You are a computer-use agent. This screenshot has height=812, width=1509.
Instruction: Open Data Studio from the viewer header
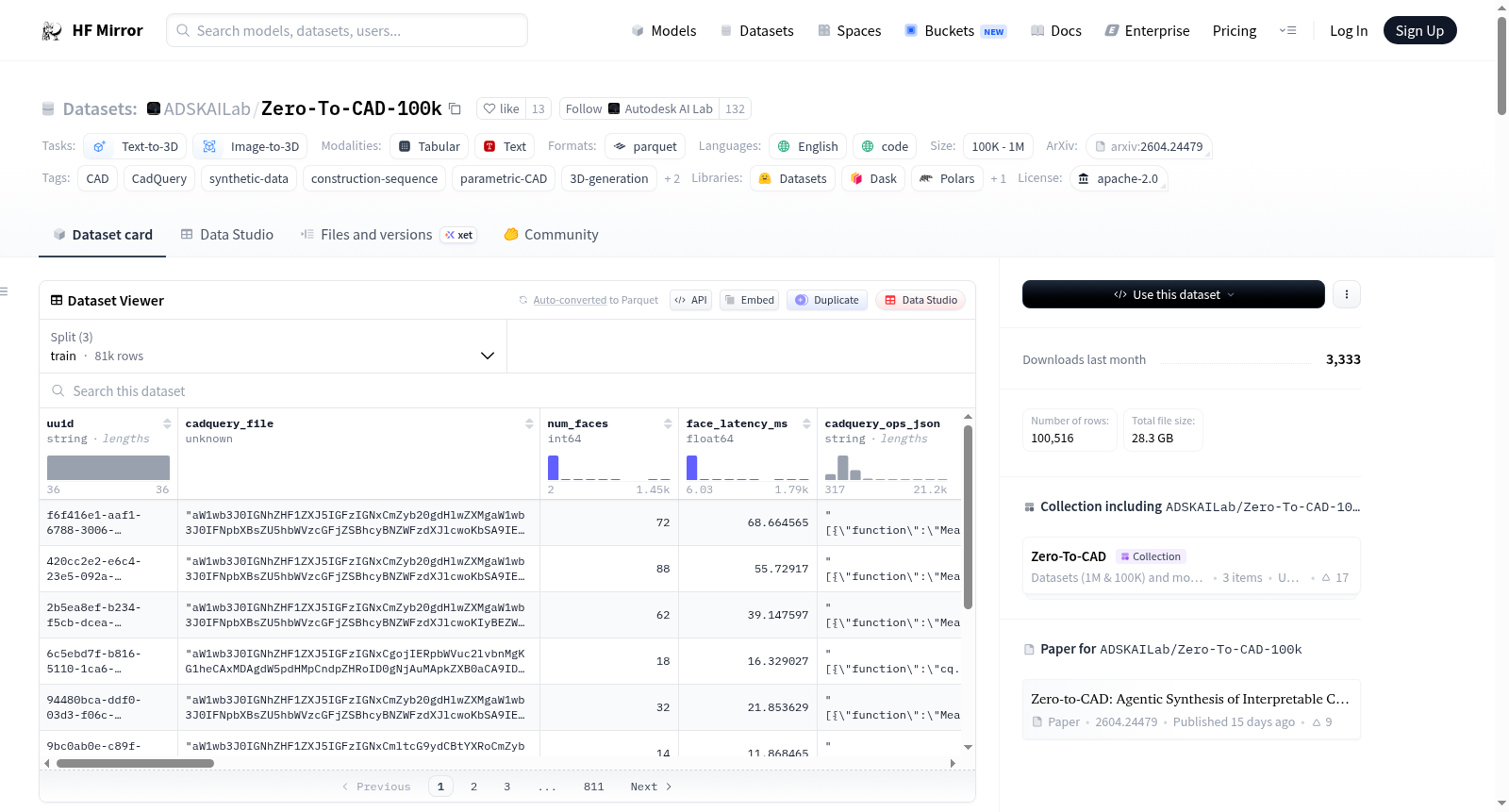(x=920, y=300)
